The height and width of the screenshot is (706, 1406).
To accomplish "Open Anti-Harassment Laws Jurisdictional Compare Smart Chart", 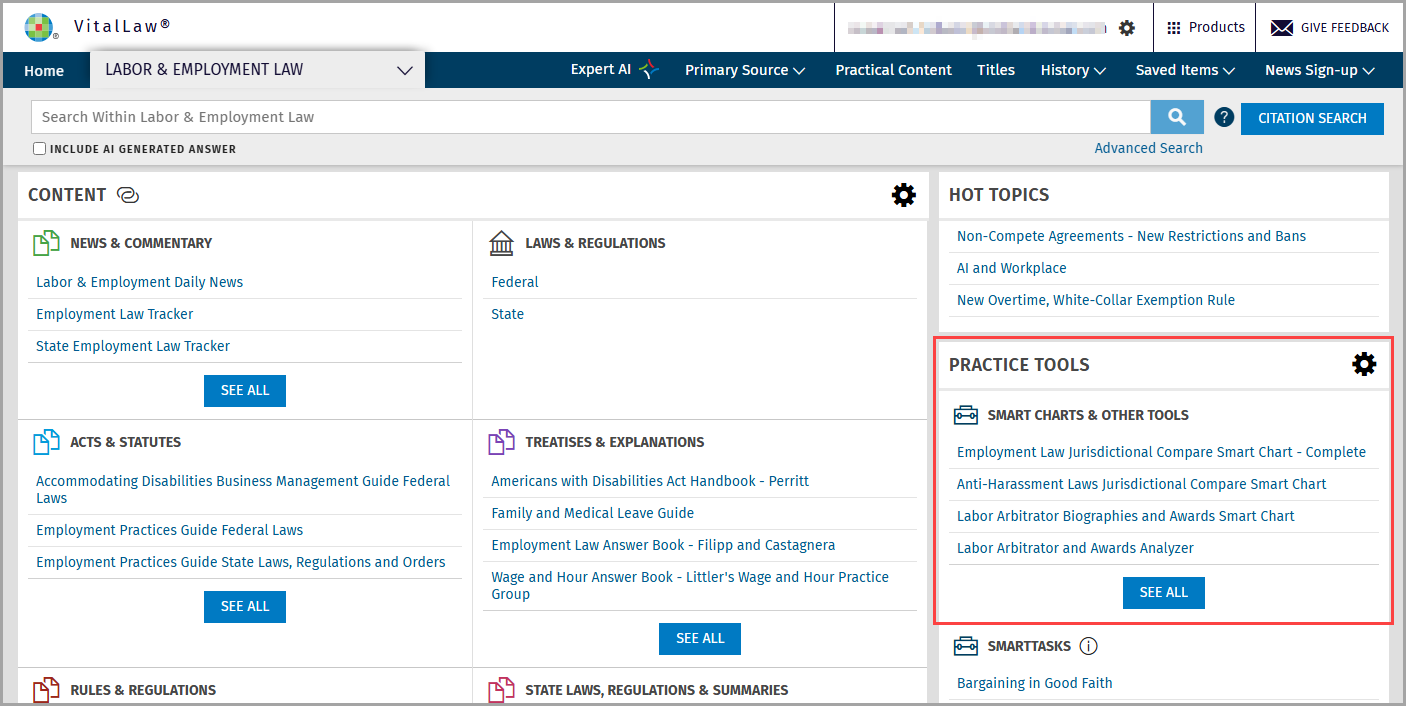I will pos(1142,484).
